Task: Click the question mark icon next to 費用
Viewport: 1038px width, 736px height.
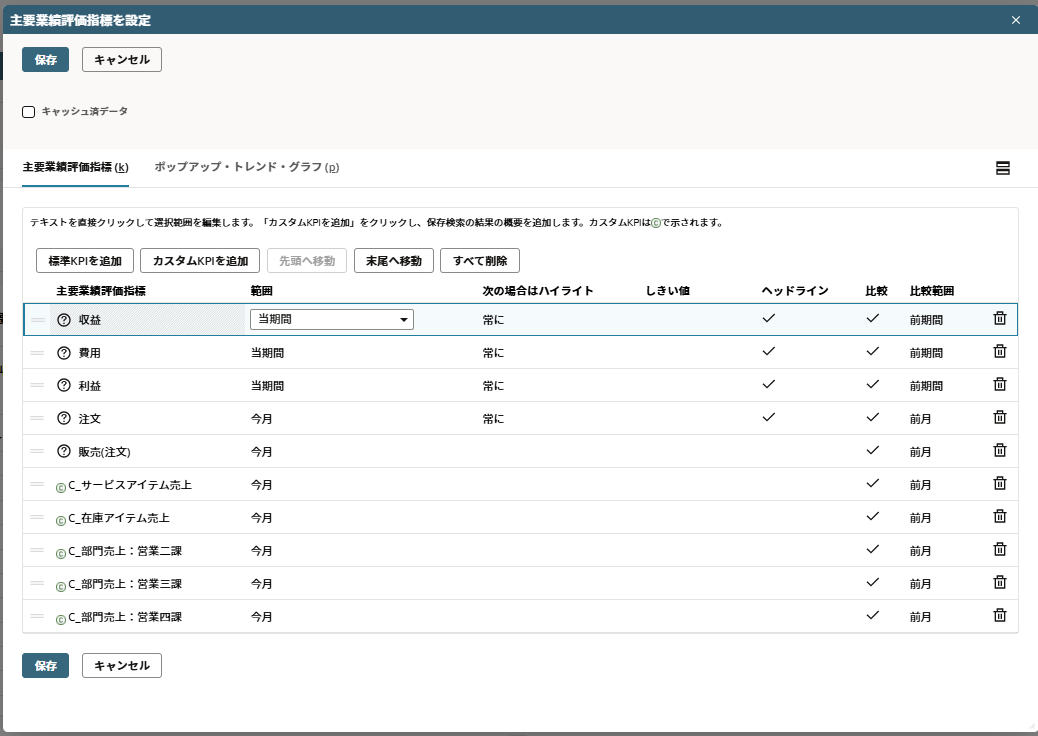Action: (x=64, y=353)
